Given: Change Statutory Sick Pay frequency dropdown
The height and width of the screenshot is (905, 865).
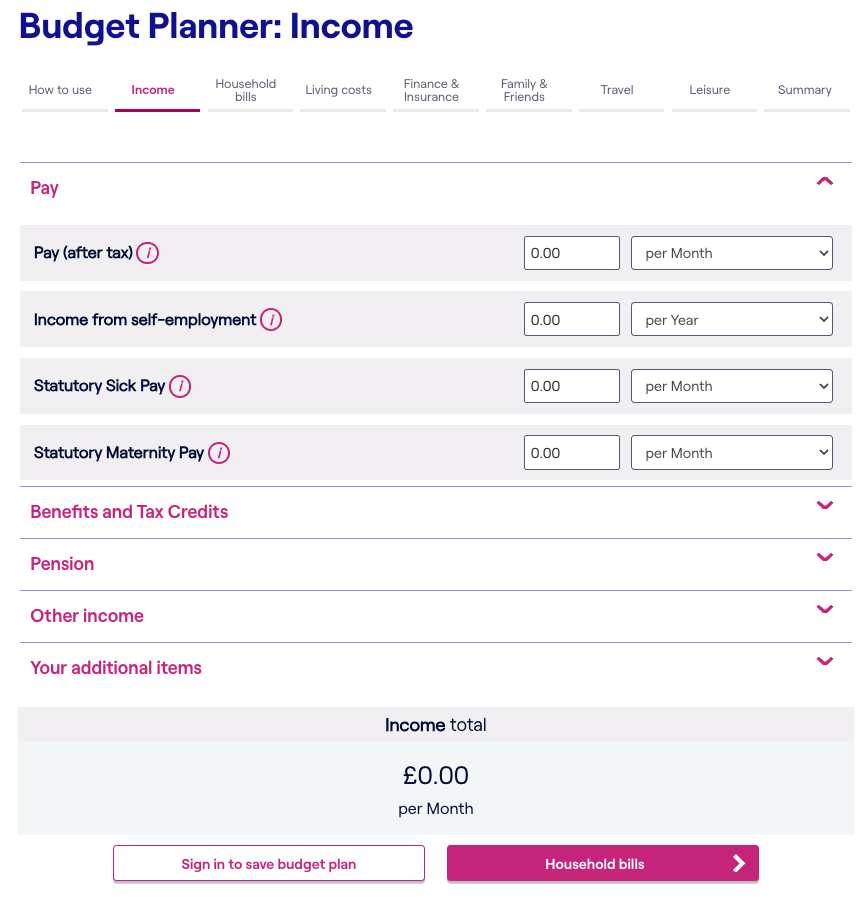Looking at the screenshot, I should tap(731, 386).
